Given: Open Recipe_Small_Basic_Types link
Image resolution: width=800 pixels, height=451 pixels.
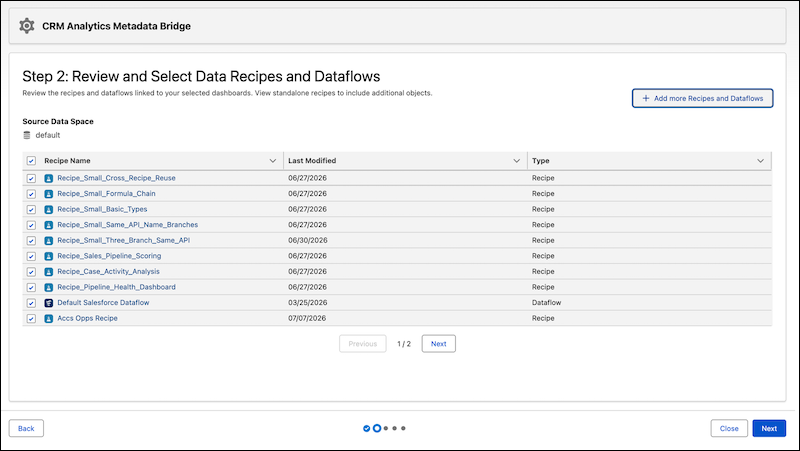Looking at the screenshot, I should tap(102, 209).
